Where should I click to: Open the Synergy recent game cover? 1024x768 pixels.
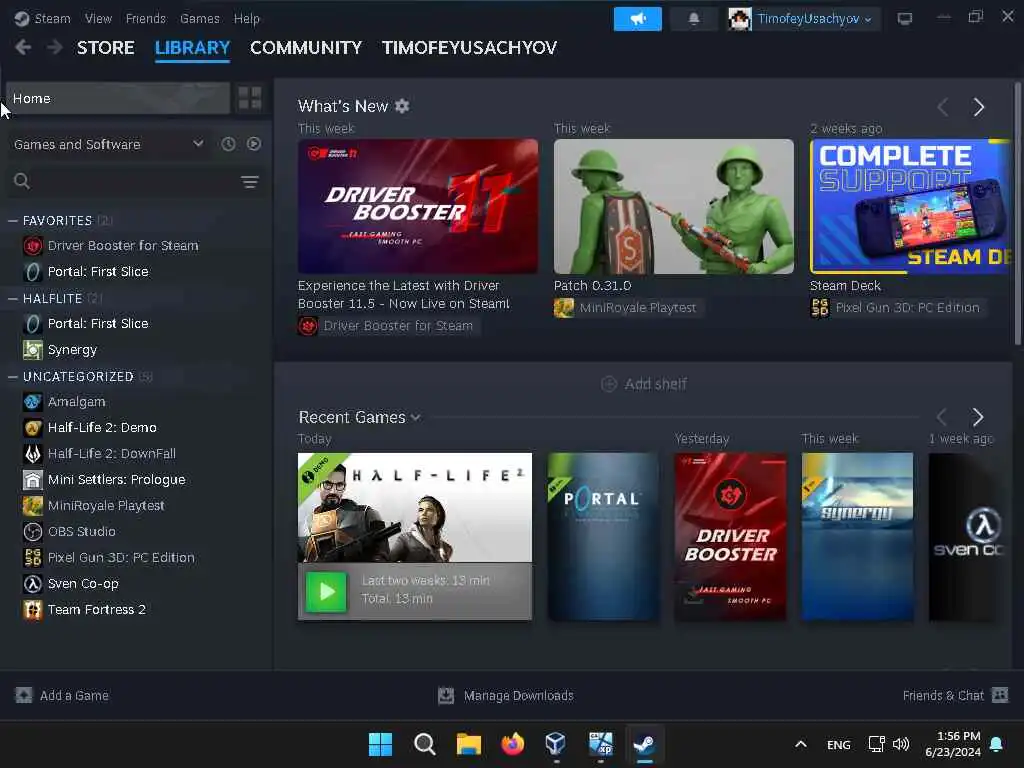click(x=857, y=536)
